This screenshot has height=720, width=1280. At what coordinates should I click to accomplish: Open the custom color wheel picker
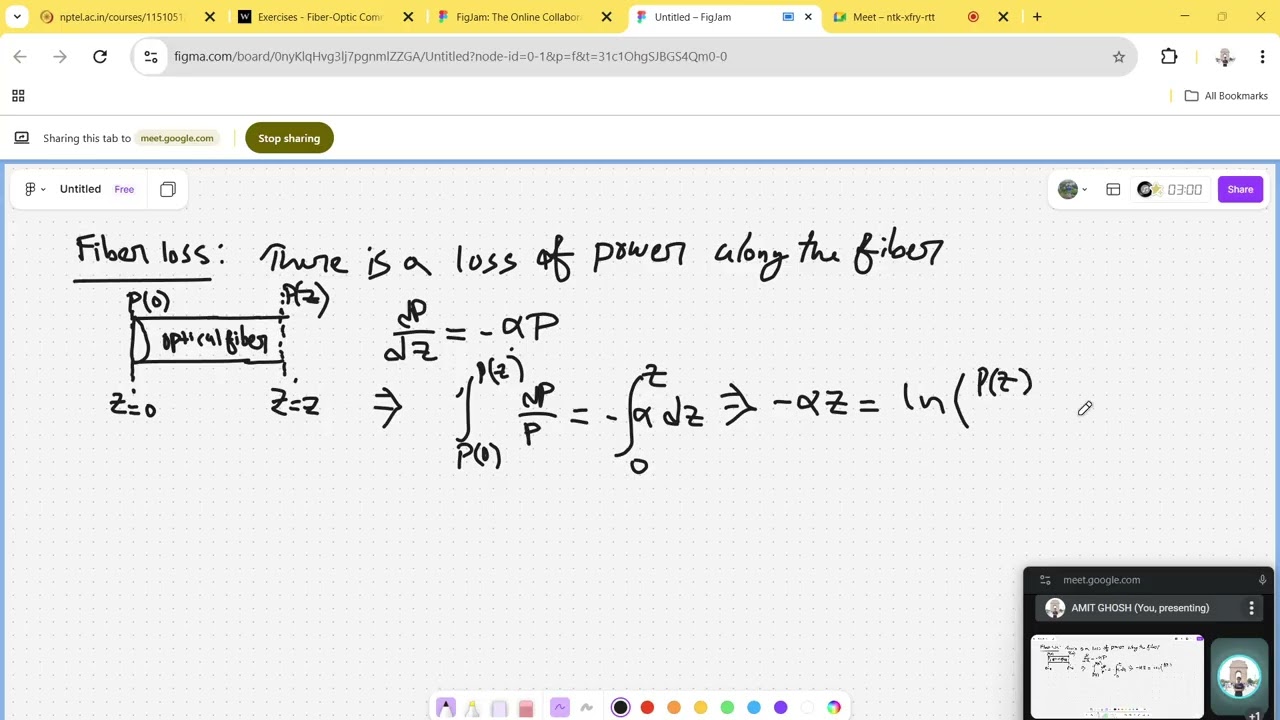[834, 707]
